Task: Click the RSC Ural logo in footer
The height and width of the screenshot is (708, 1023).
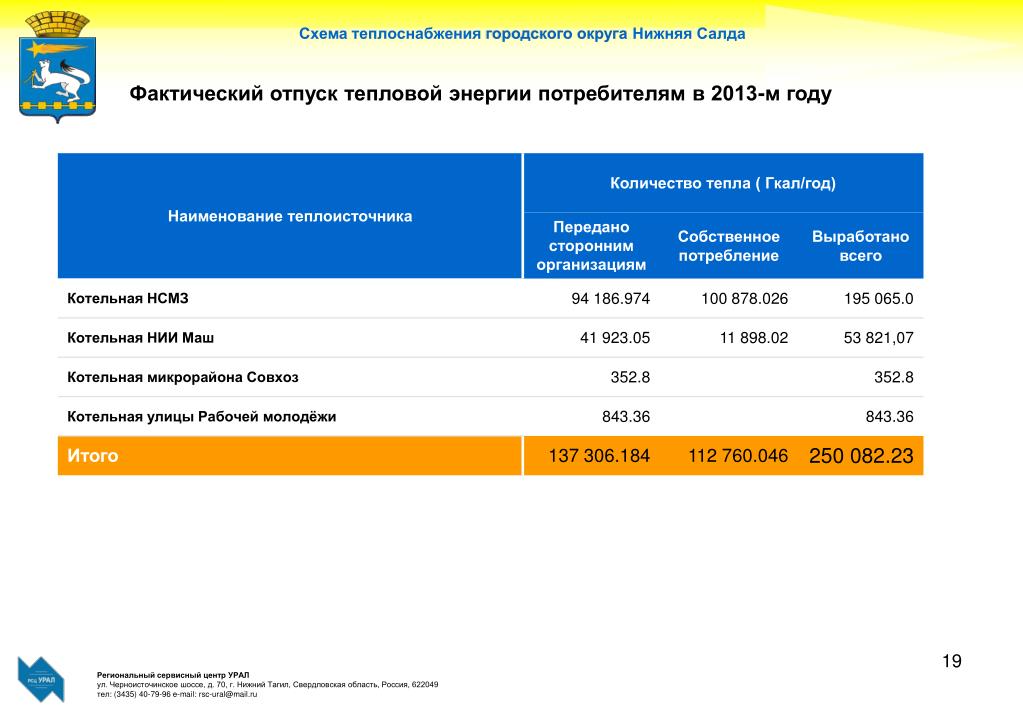Action: pyautogui.click(x=41, y=679)
